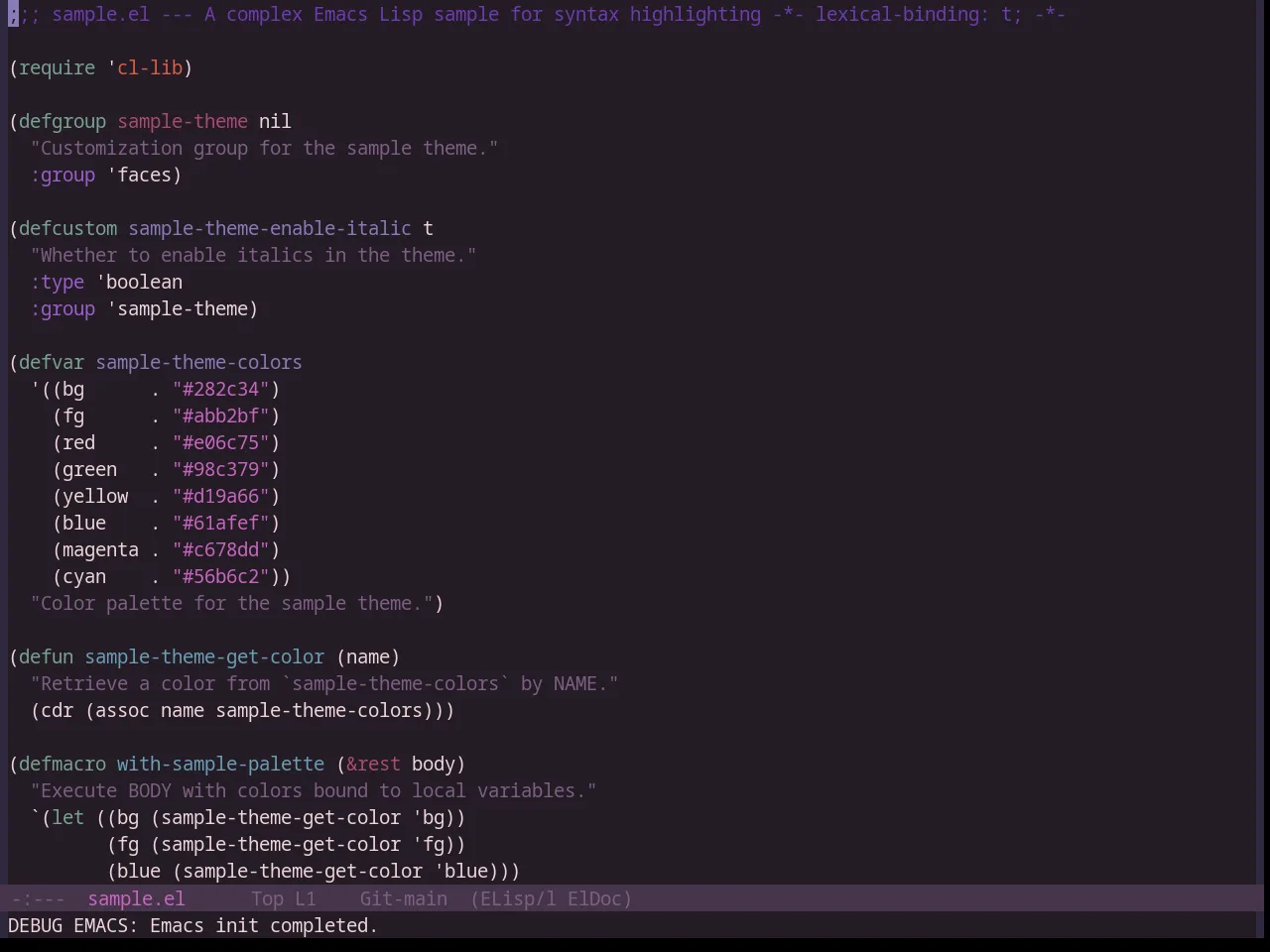Image resolution: width=1270 pixels, height=952 pixels.
Task: Click sample-theme-colors after defvar
Action: click(198, 362)
